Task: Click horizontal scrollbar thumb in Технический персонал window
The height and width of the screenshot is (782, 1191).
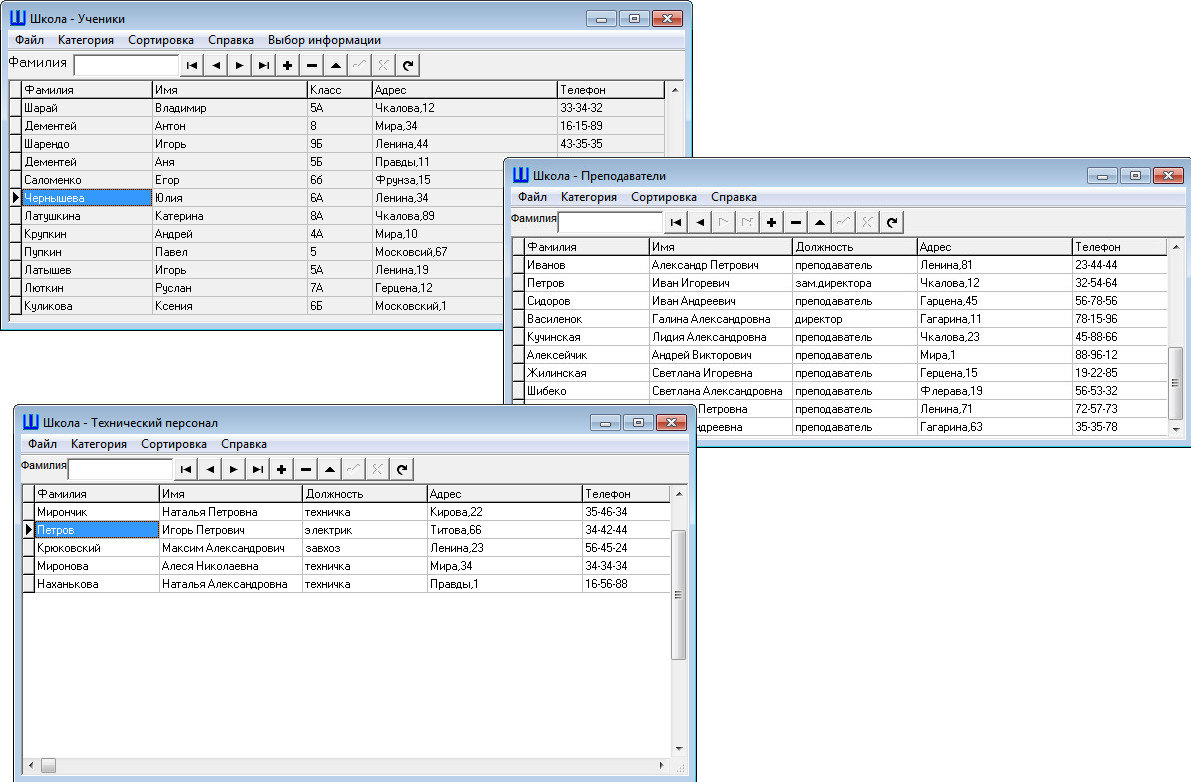Action: [x=49, y=765]
